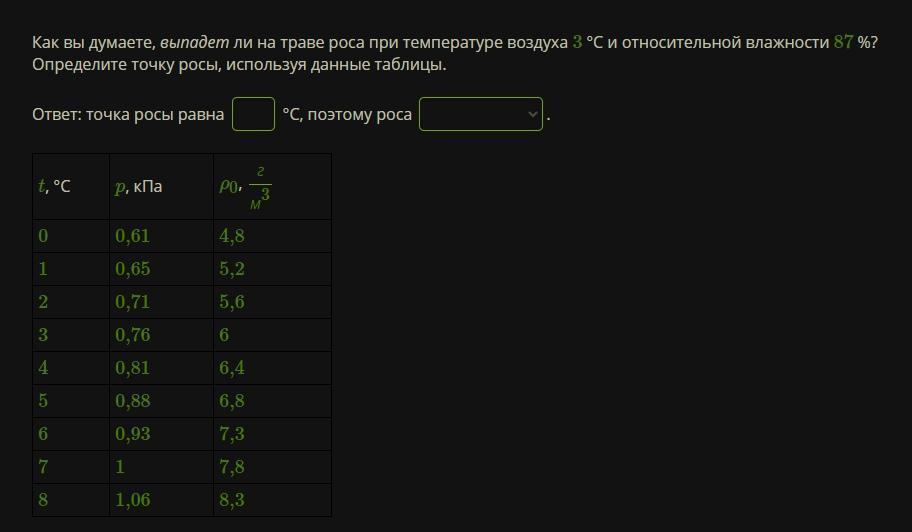Select the 't, °C' table header cell
This screenshot has height=532, width=912.
[x=71, y=187]
